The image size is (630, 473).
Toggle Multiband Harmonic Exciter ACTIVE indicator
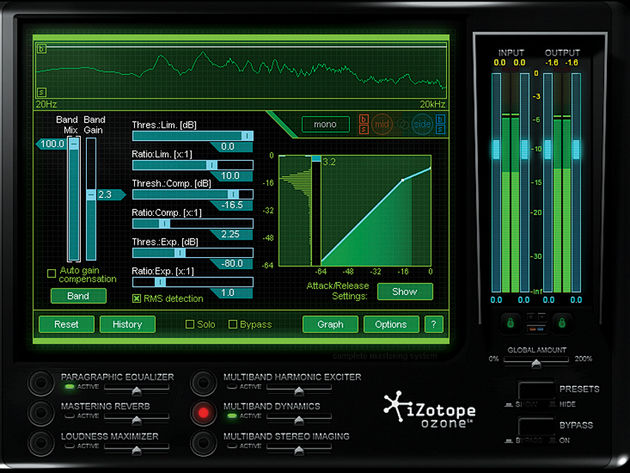click(232, 387)
